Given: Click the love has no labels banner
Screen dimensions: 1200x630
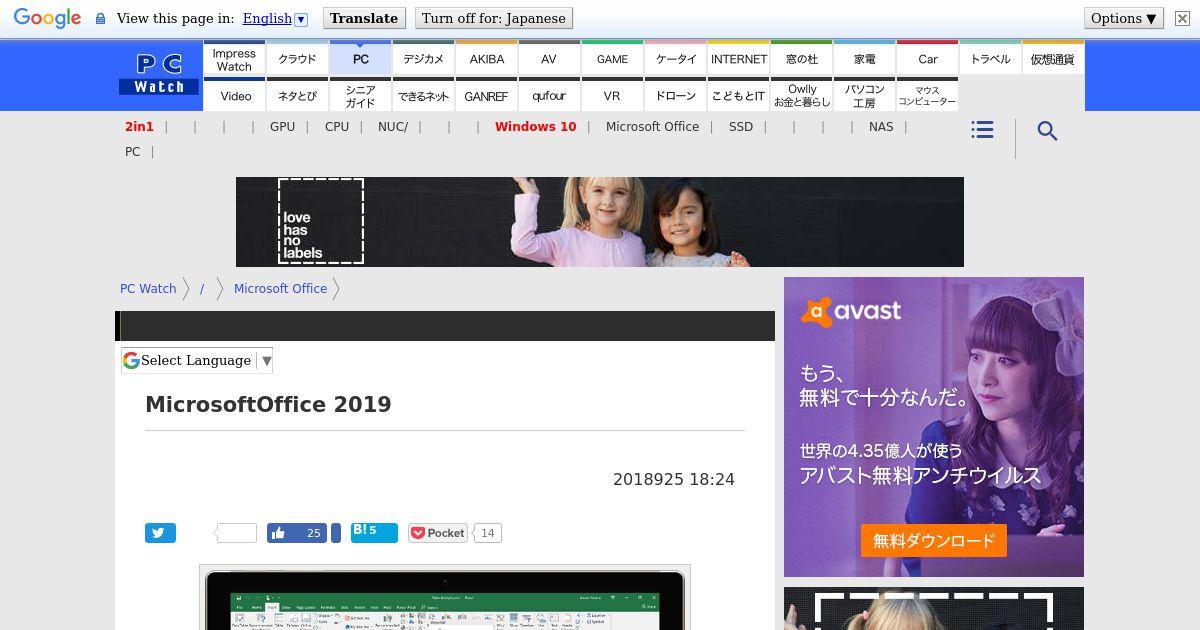Looking at the screenshot, I should pyautogui.click(x=600, y=222).
